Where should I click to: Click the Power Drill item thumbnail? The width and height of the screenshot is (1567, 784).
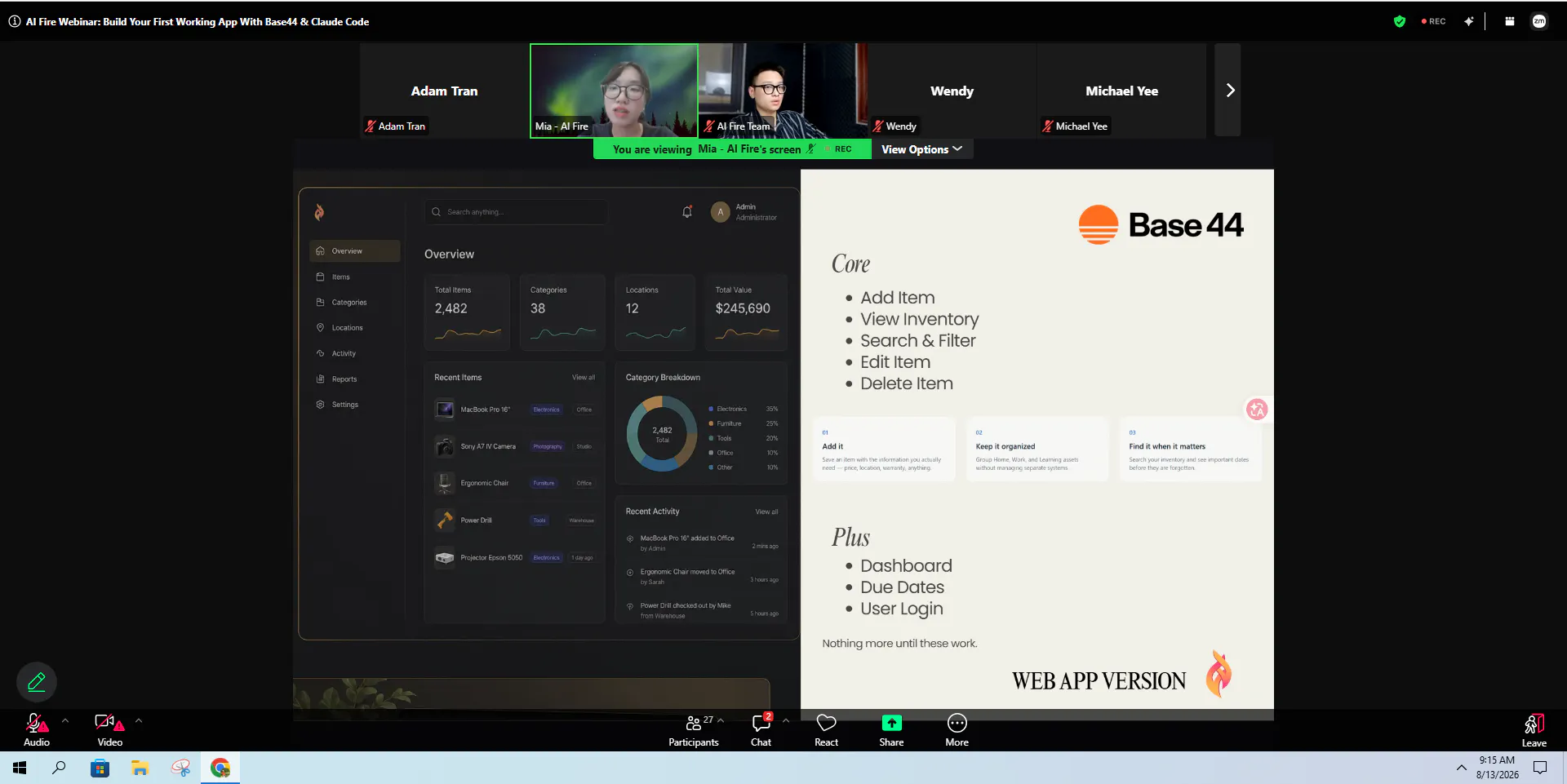[x=445, y=520]
